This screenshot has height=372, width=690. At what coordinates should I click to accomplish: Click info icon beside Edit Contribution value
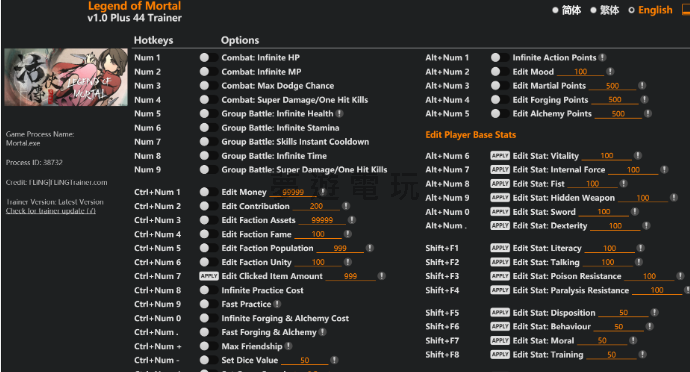click(346, 206)
